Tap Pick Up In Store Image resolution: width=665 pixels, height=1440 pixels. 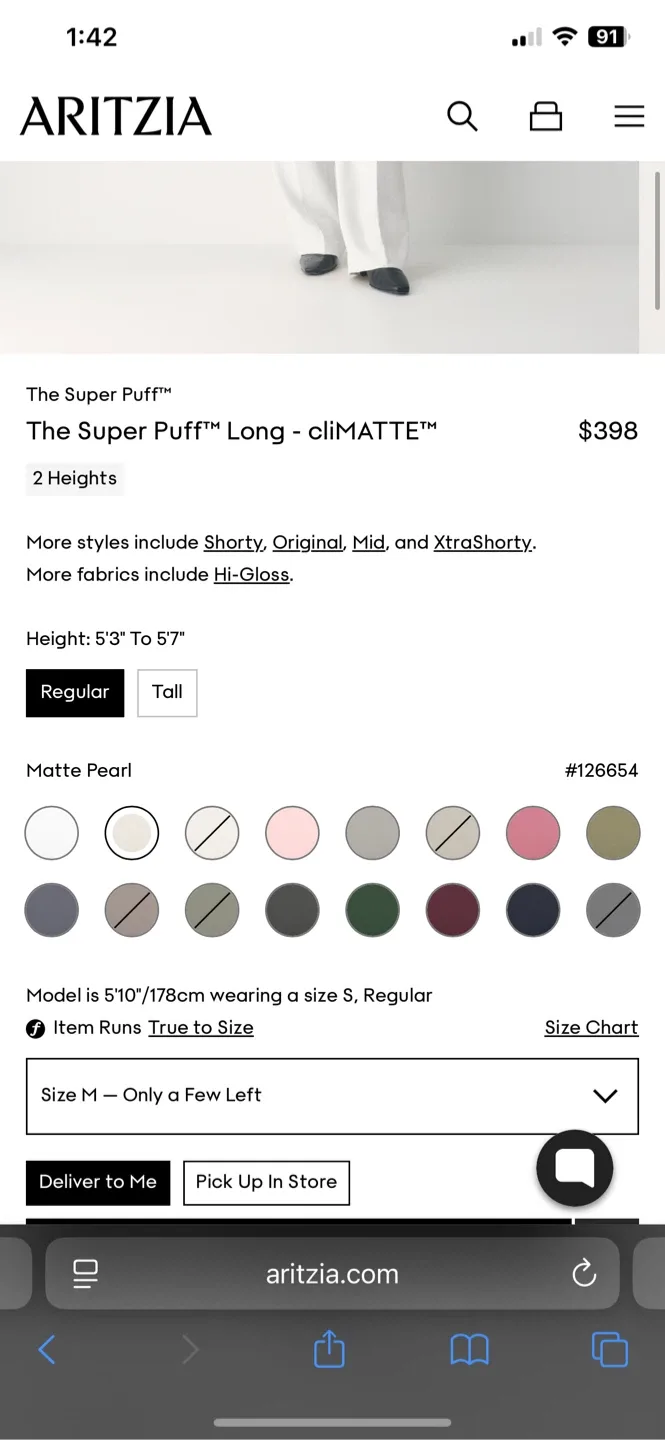point(266,1182)
